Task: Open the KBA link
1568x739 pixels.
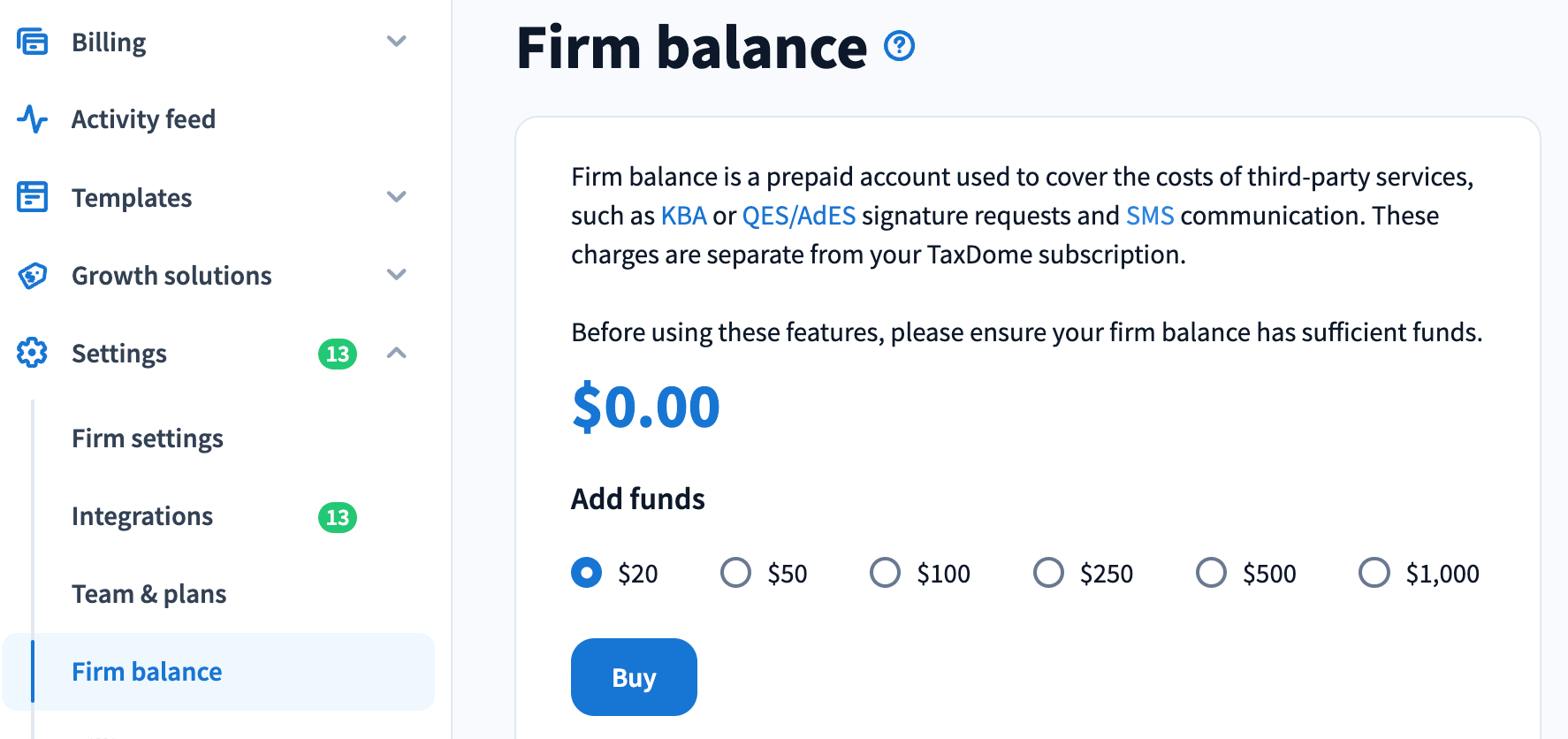Action: (683, 216)
